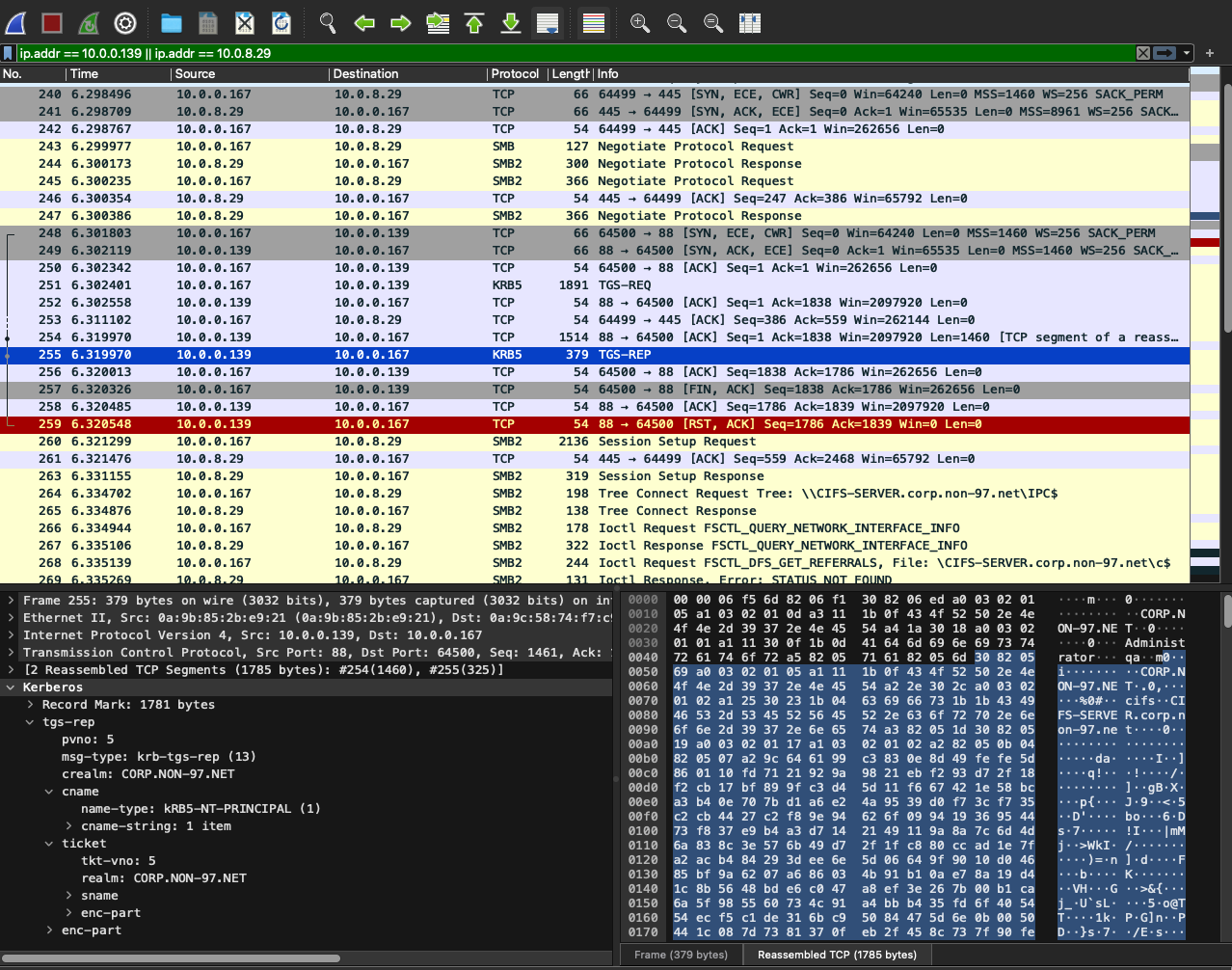Select packet 259 RST, ACK row
The height and width of the screenshot is (970, 1232).
click(x=595, y=424)
